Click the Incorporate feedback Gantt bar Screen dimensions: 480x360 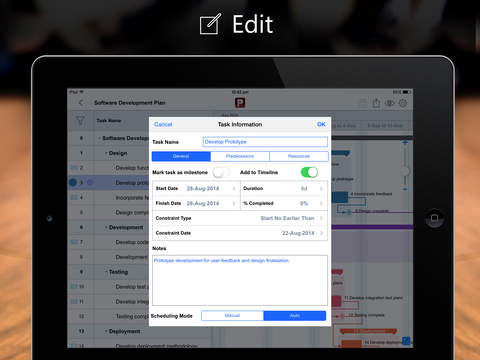340,197
